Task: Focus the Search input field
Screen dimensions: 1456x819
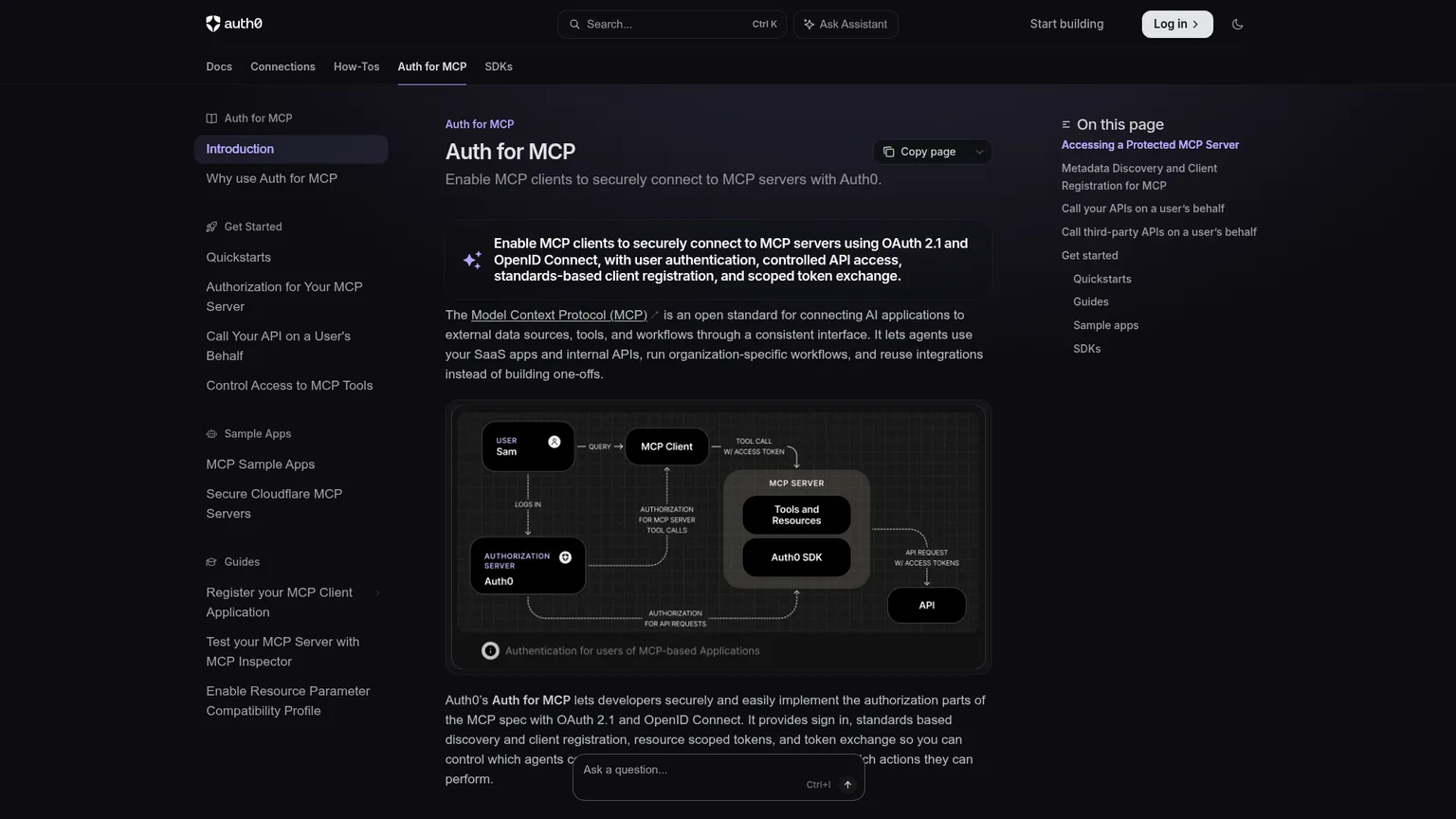Action: 672,25
